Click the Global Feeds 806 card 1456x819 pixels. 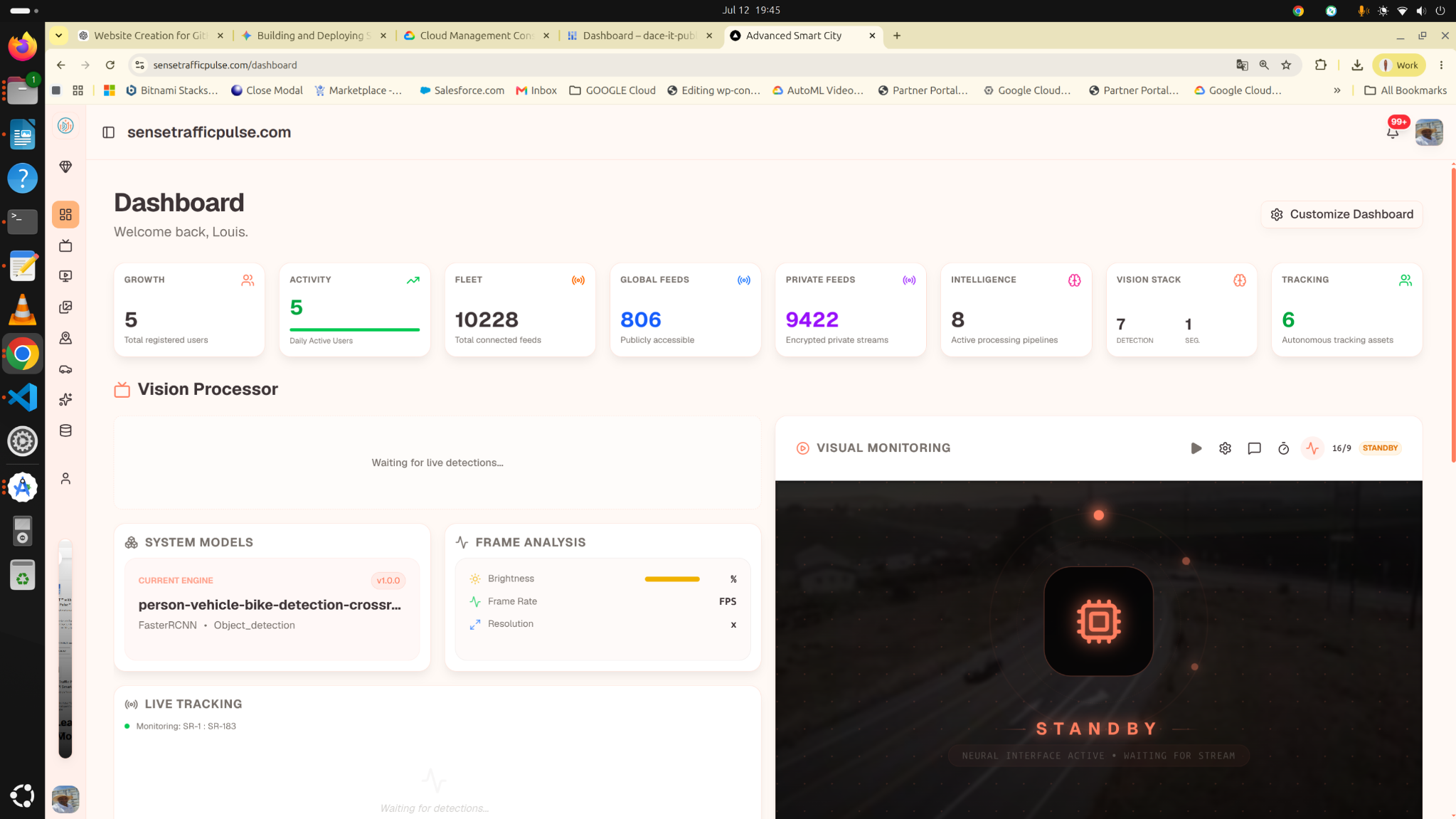[x=685, y=310]
